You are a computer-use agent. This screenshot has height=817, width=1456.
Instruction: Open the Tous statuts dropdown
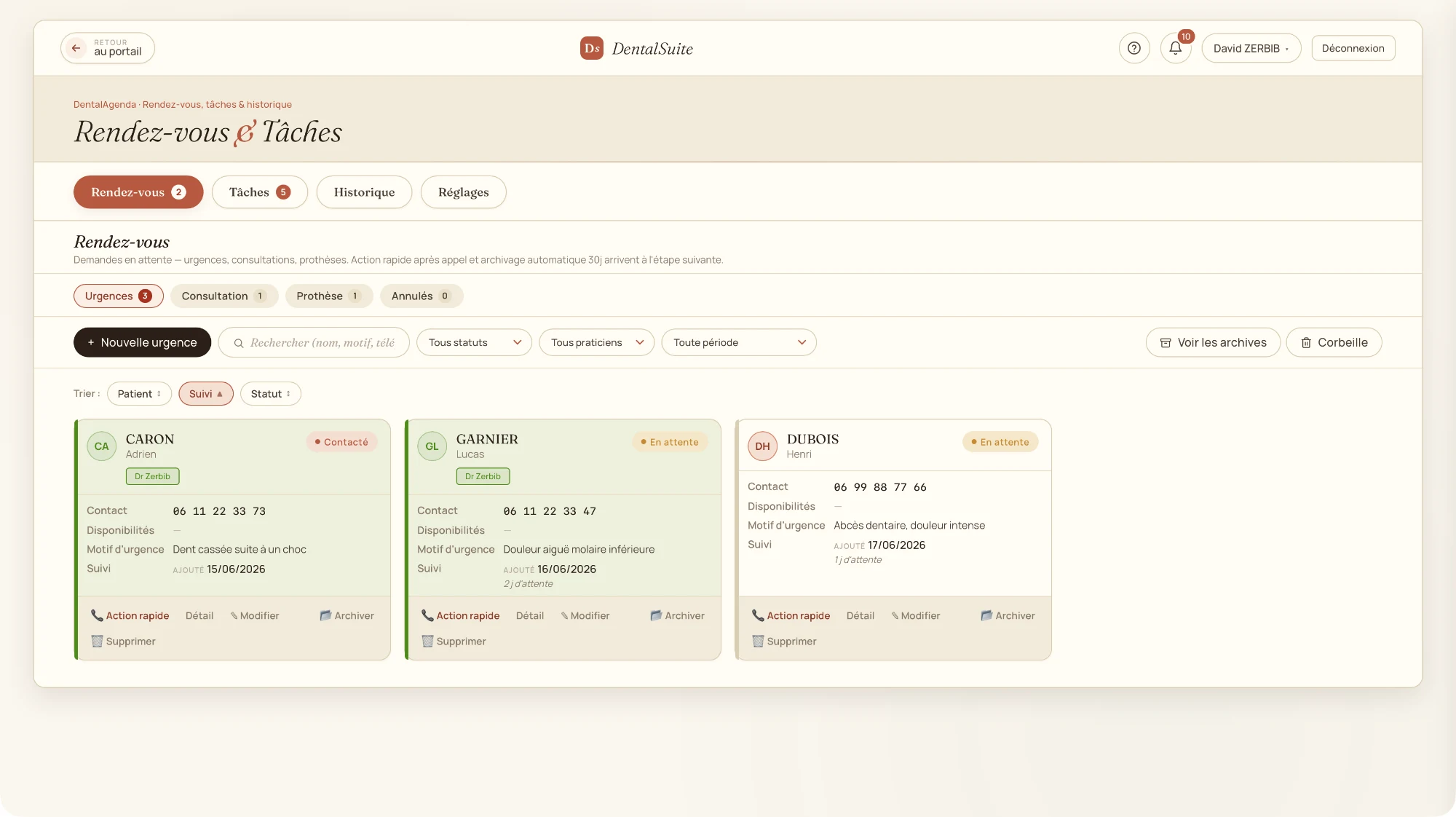click(x=474, y=342)
